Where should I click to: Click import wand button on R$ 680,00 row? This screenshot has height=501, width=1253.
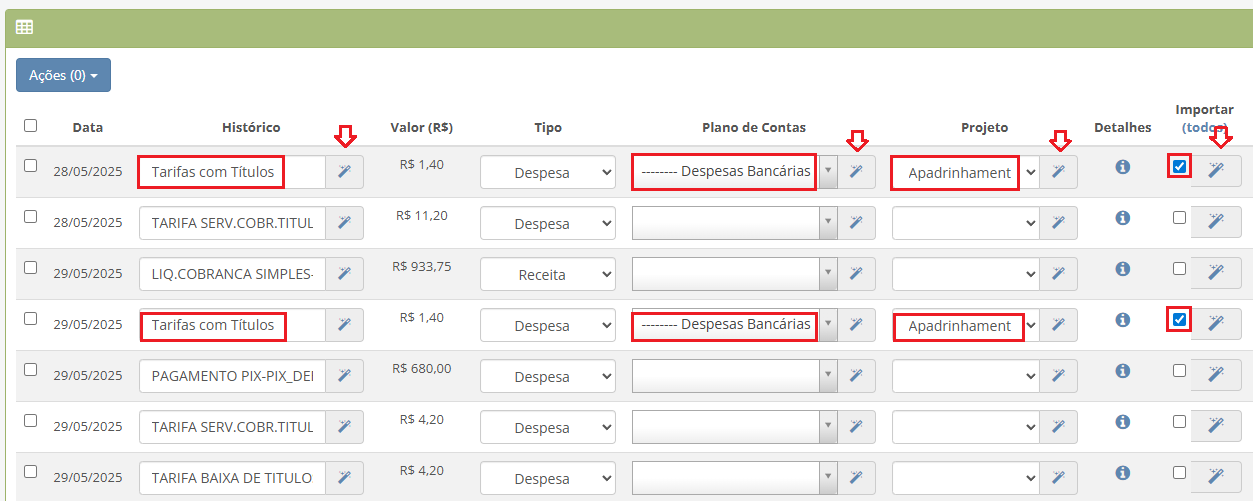coord(1216,374)
